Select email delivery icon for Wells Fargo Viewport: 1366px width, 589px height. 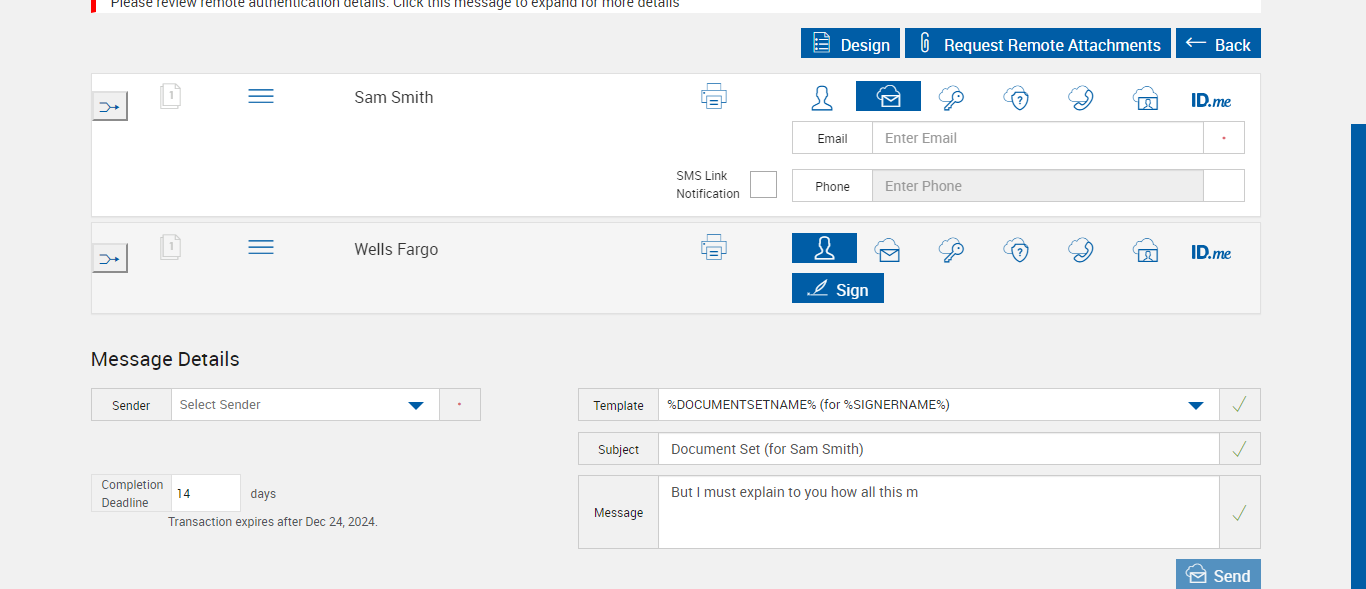point(887,250)
